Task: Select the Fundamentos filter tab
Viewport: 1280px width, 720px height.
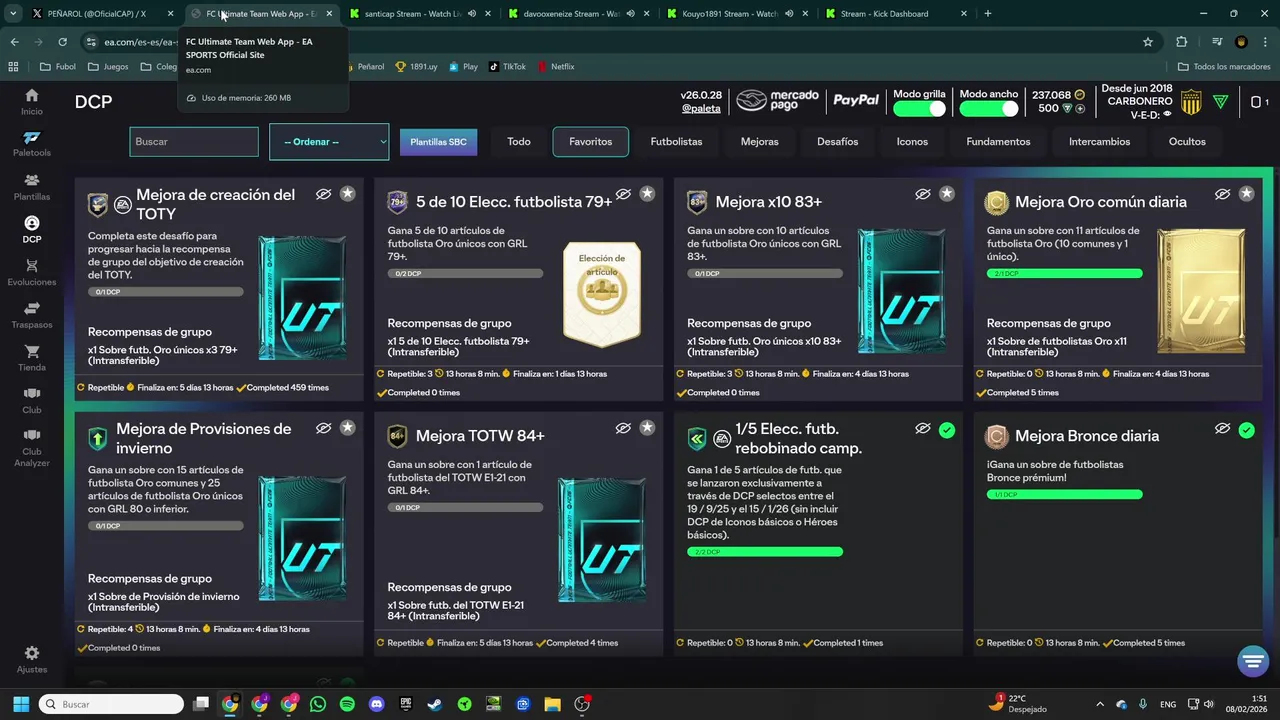Action: pyautogui.click(x=998, y=142)
